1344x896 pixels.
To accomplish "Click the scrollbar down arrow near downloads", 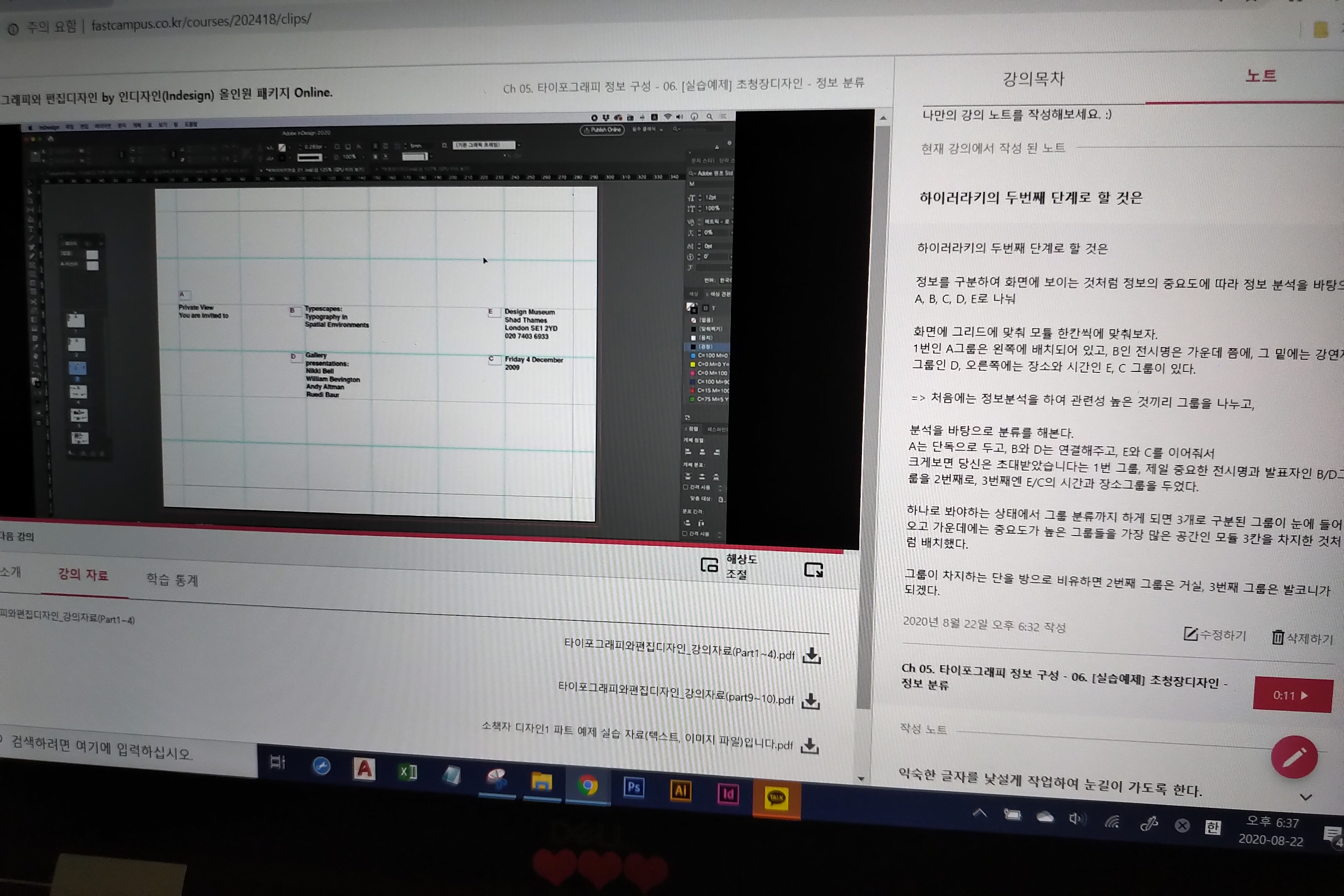I will [x=861, y=778].
